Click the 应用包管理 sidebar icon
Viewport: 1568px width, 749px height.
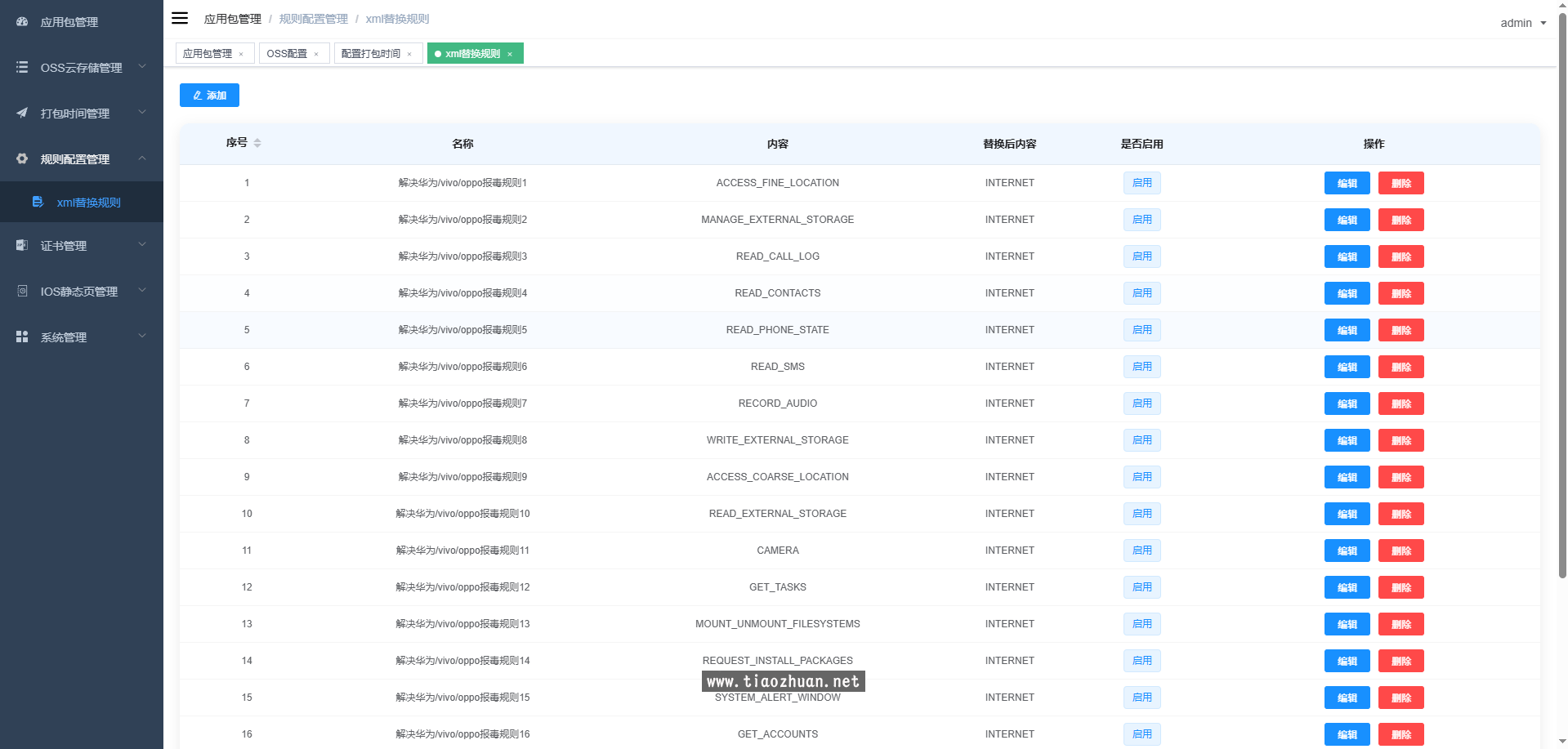pos(22,22)
